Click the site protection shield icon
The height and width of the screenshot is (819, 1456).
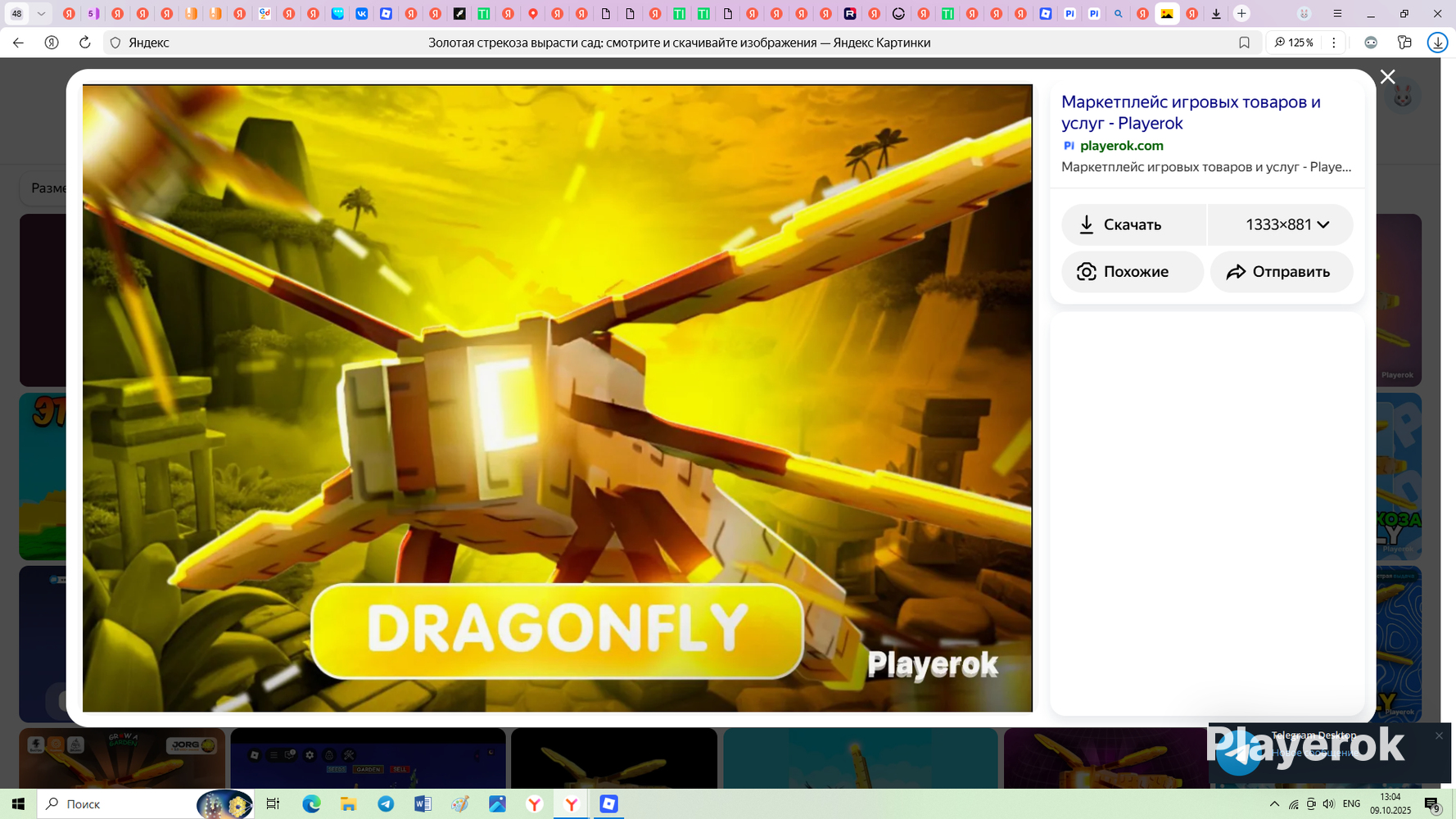click(x=115, y=43)
